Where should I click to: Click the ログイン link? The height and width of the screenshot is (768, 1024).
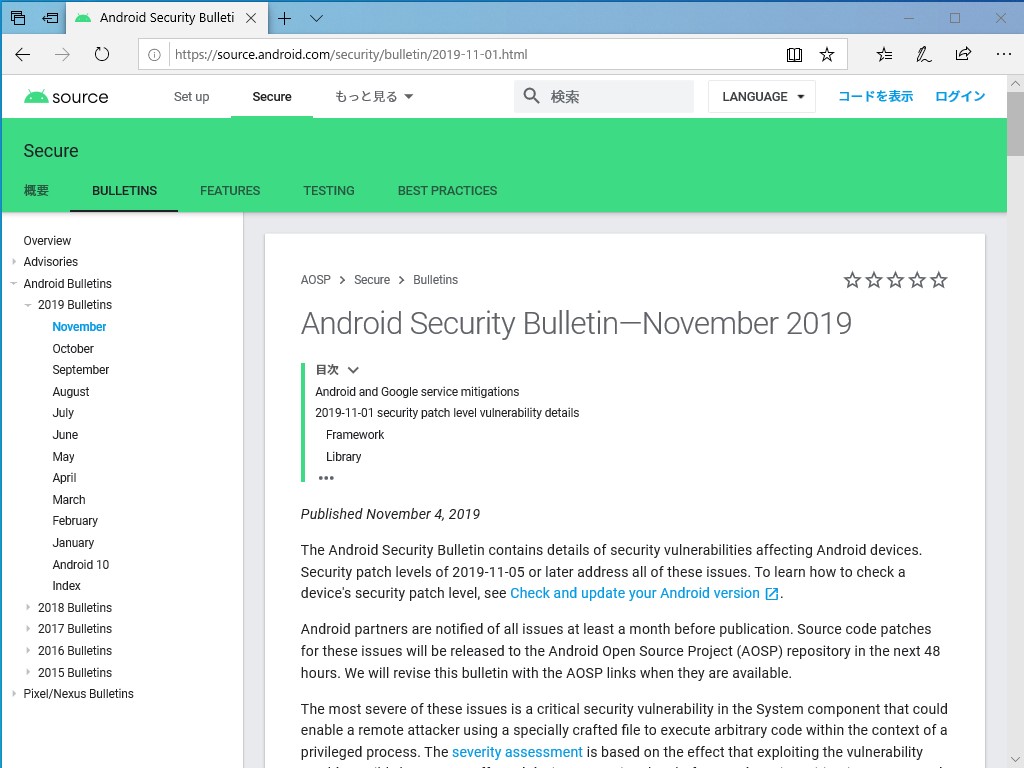coord(960,97)
